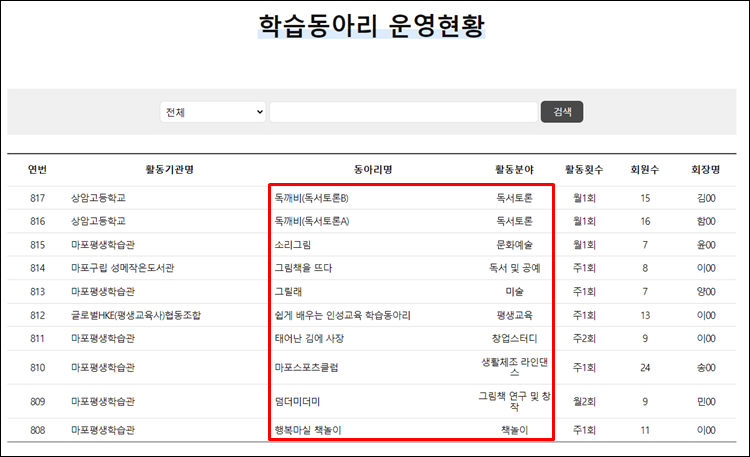Click member count 16 in row 816

645,221
